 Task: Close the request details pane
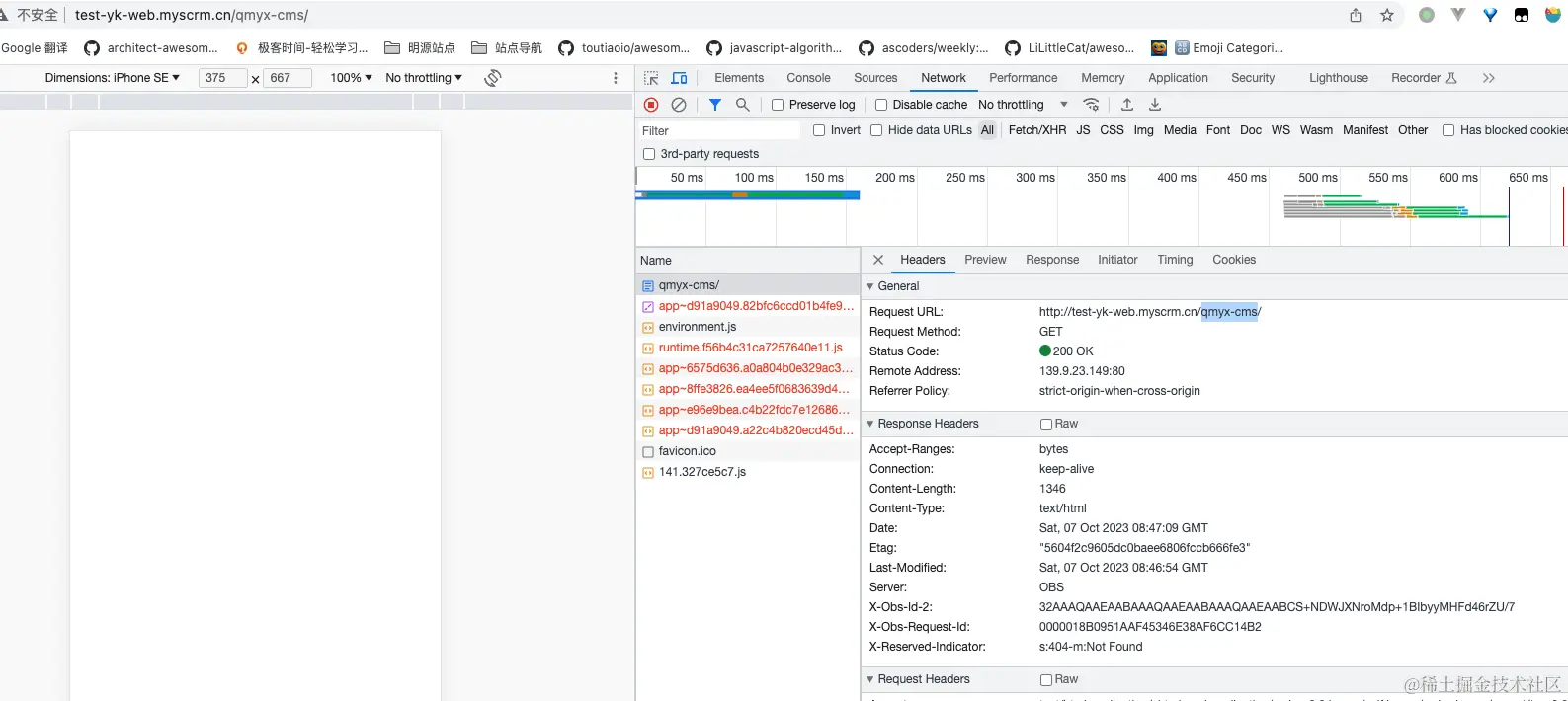click(878, 260)
